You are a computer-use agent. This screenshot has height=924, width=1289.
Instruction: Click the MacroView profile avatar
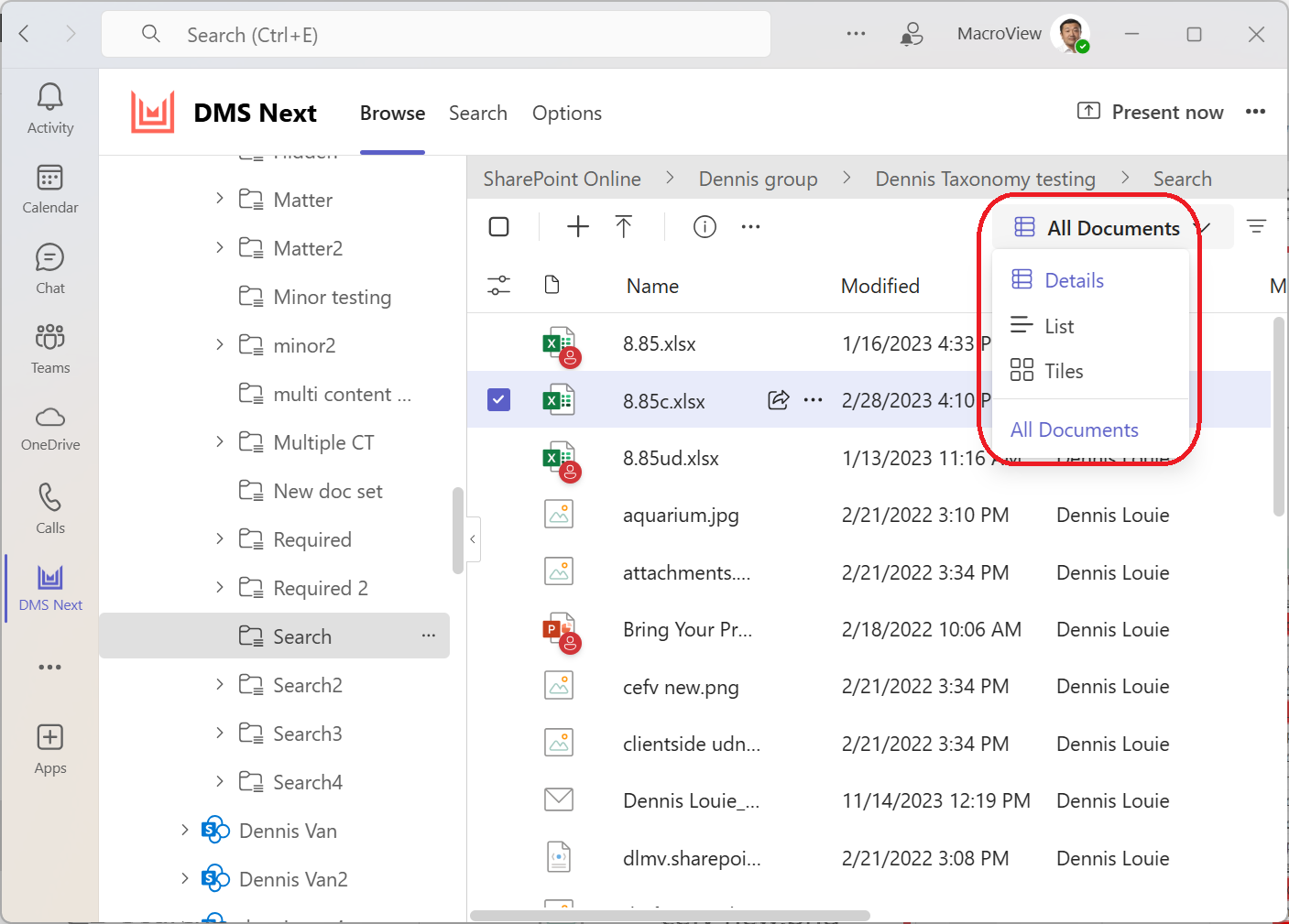pos(1070,34)
